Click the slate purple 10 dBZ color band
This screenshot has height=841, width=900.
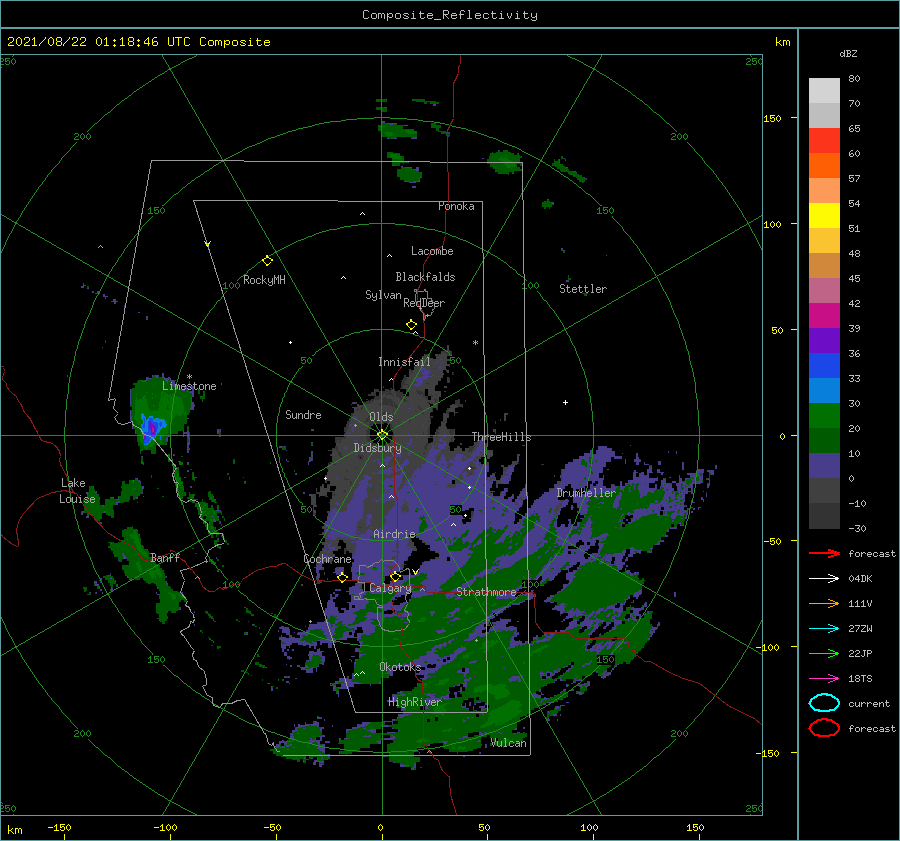point(824,465)
